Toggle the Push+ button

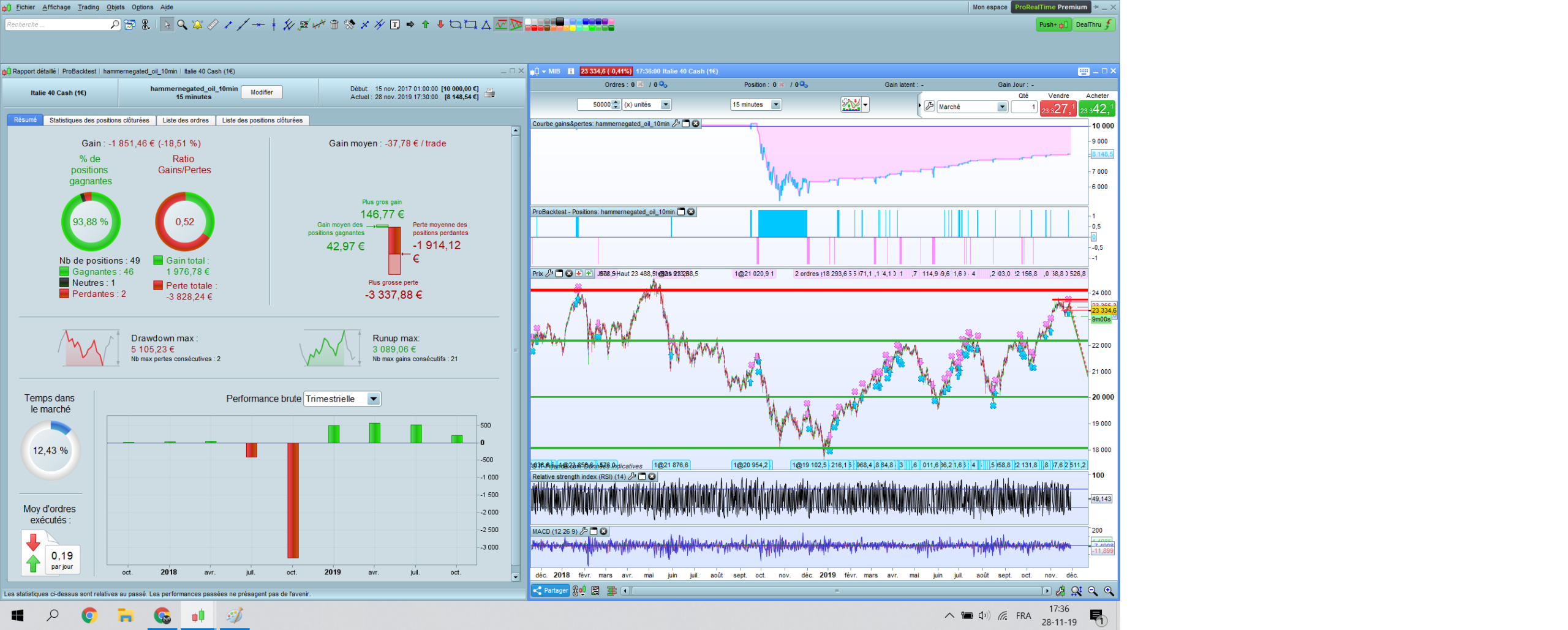(1053, 25)
